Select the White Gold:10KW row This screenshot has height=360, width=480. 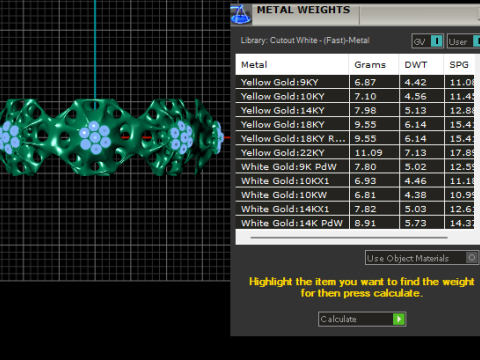pos(355,195)
